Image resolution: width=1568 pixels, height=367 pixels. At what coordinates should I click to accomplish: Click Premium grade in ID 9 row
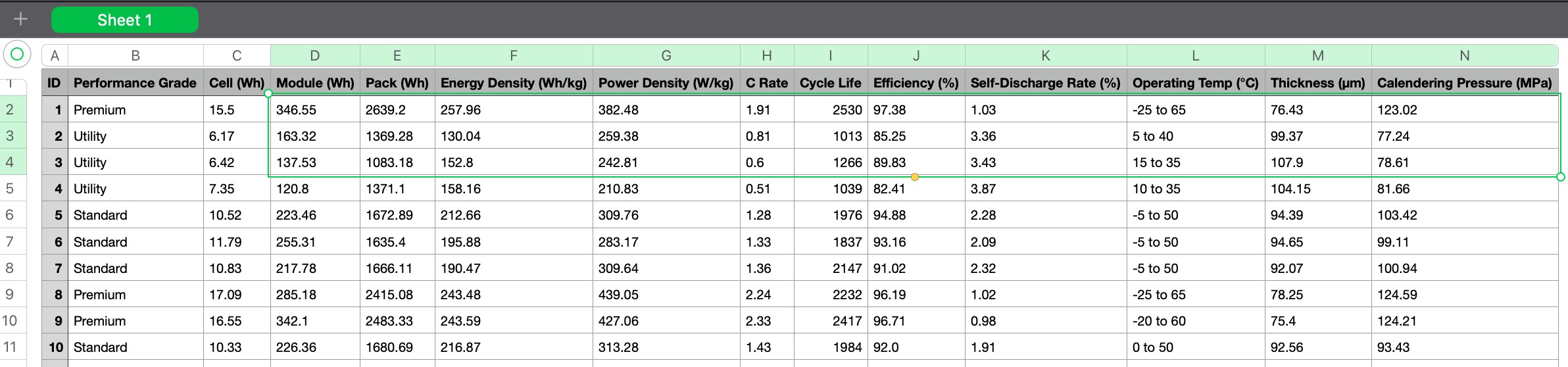[x=135, y=321]
